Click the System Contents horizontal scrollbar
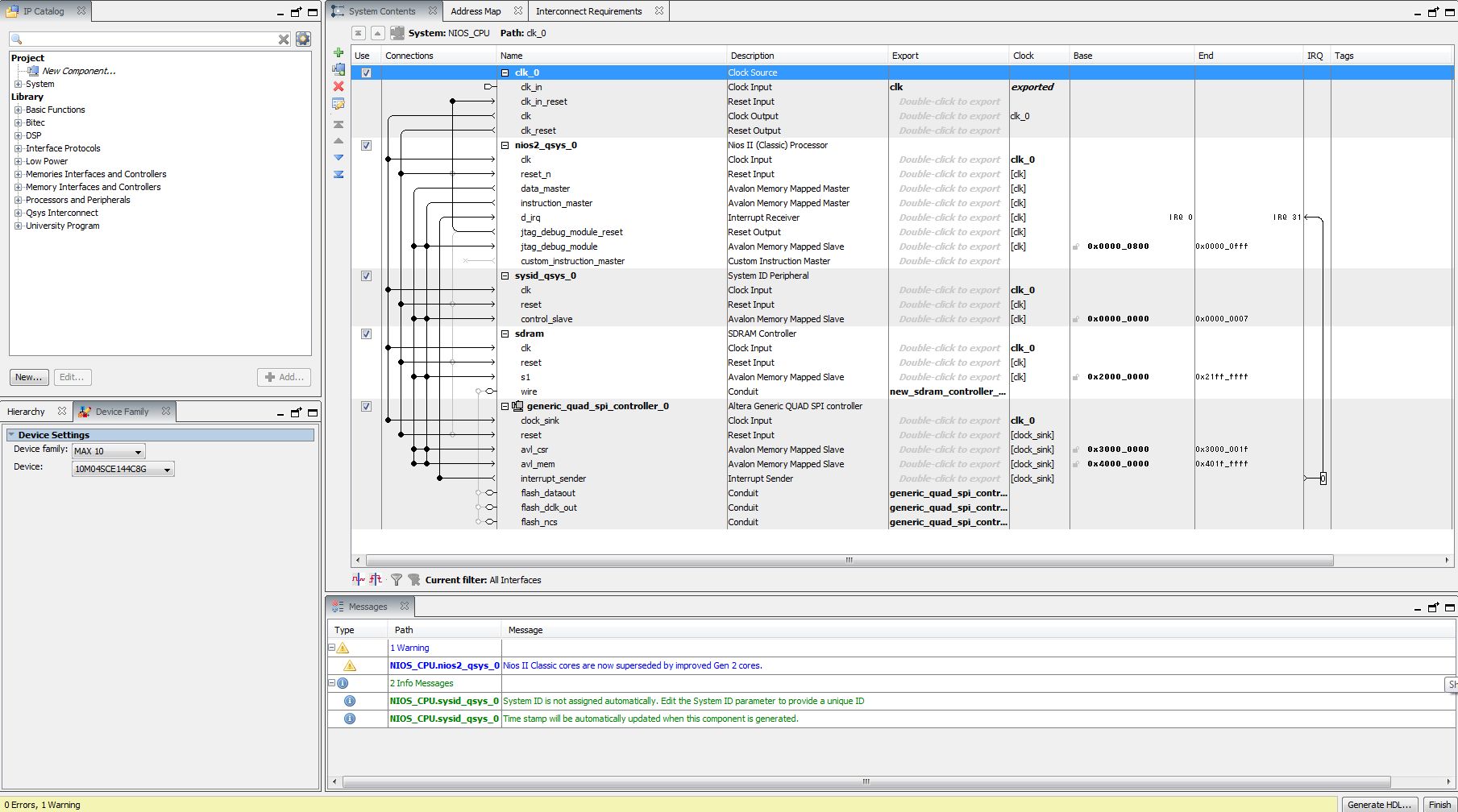This screenshot has height=812, width=1458. pos(849,560)
